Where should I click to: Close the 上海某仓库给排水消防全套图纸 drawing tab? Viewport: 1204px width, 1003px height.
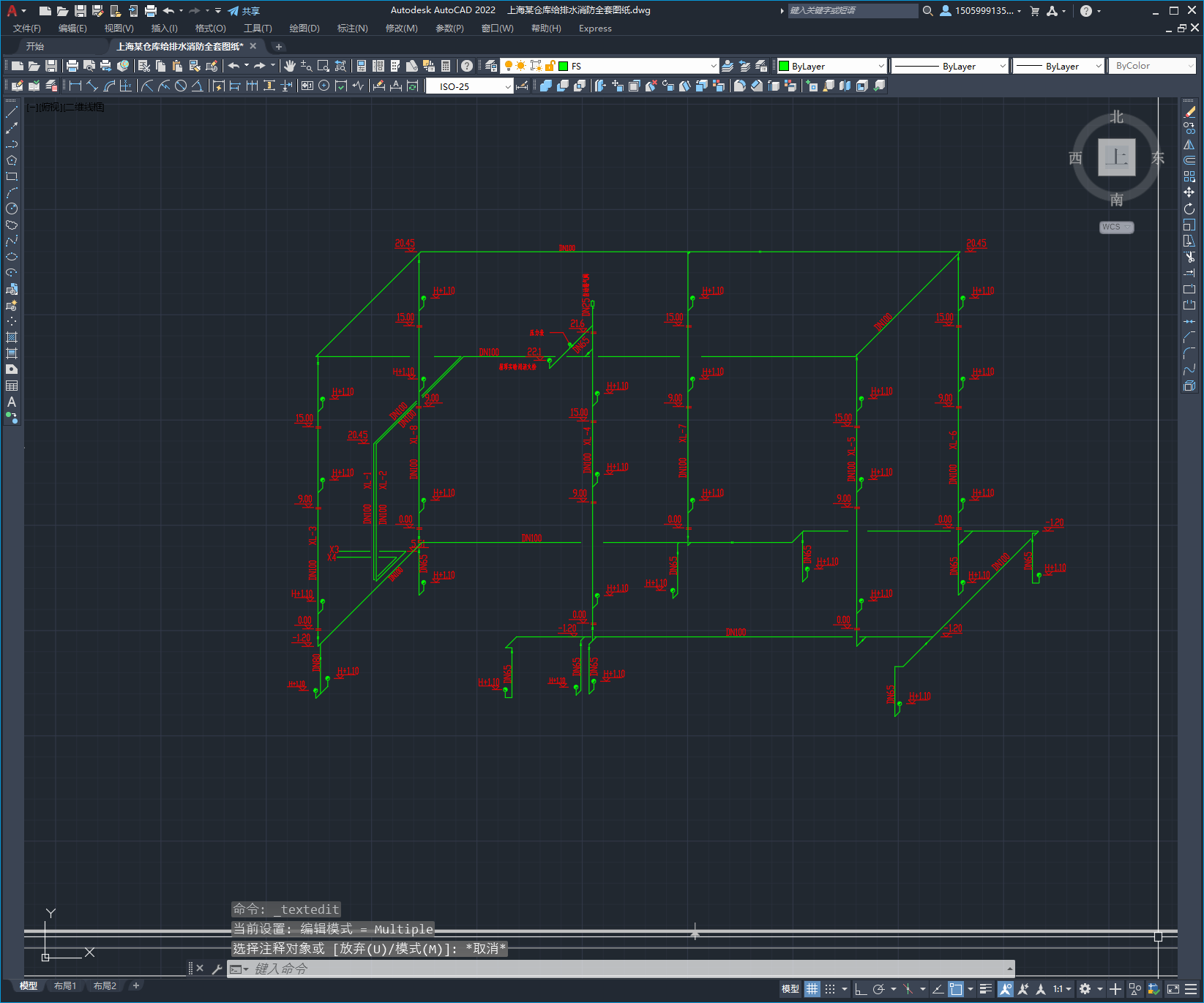[253, 46]
